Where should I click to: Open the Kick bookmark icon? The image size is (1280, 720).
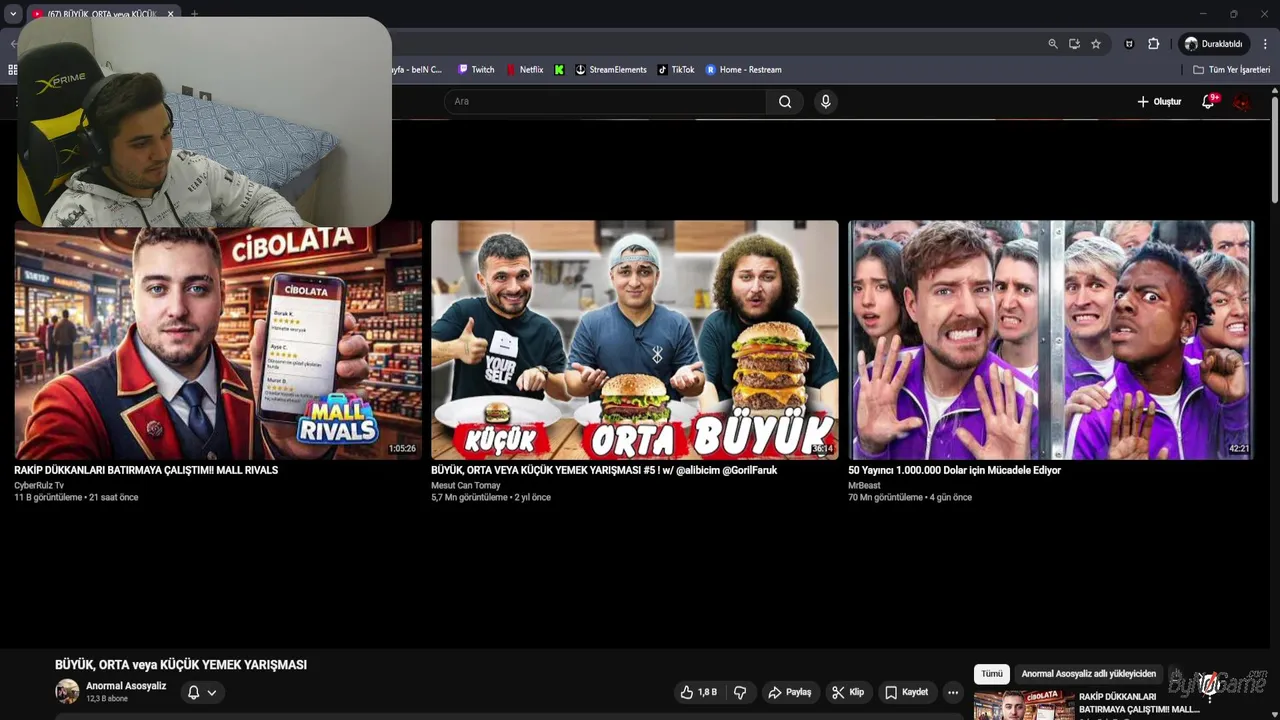559,70
